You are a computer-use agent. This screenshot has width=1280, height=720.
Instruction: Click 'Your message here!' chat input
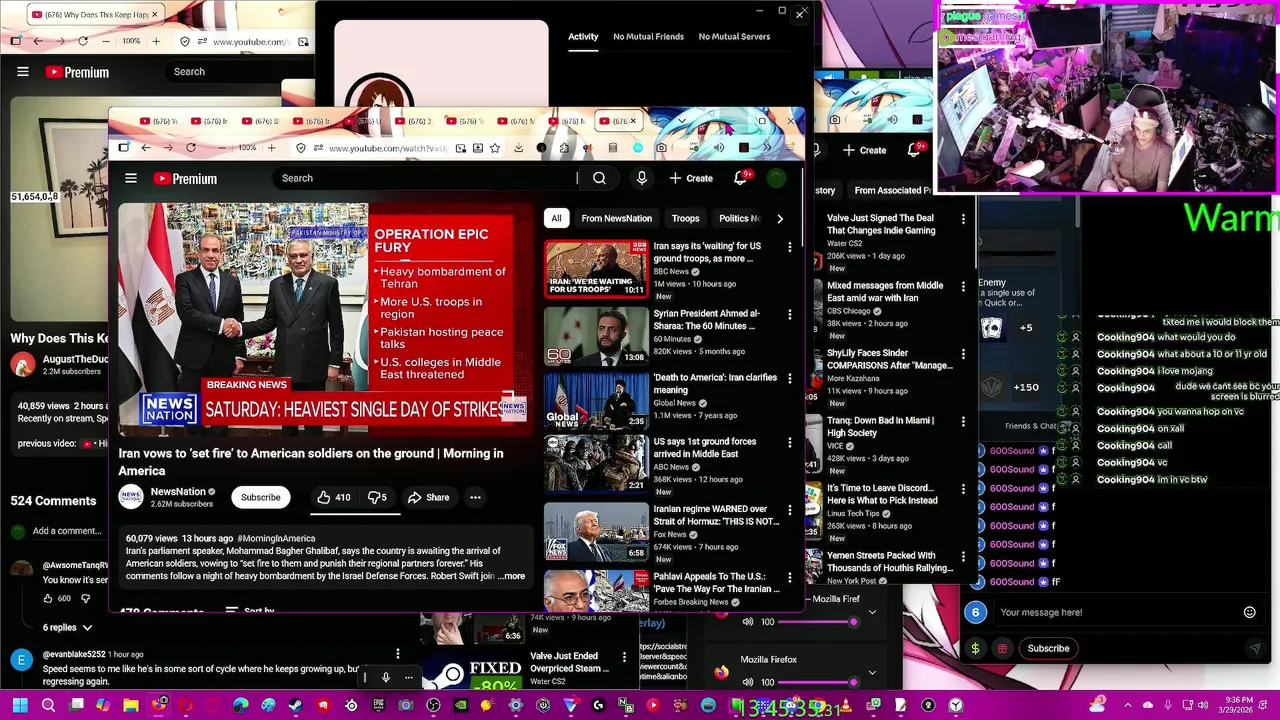[1115, 612]
